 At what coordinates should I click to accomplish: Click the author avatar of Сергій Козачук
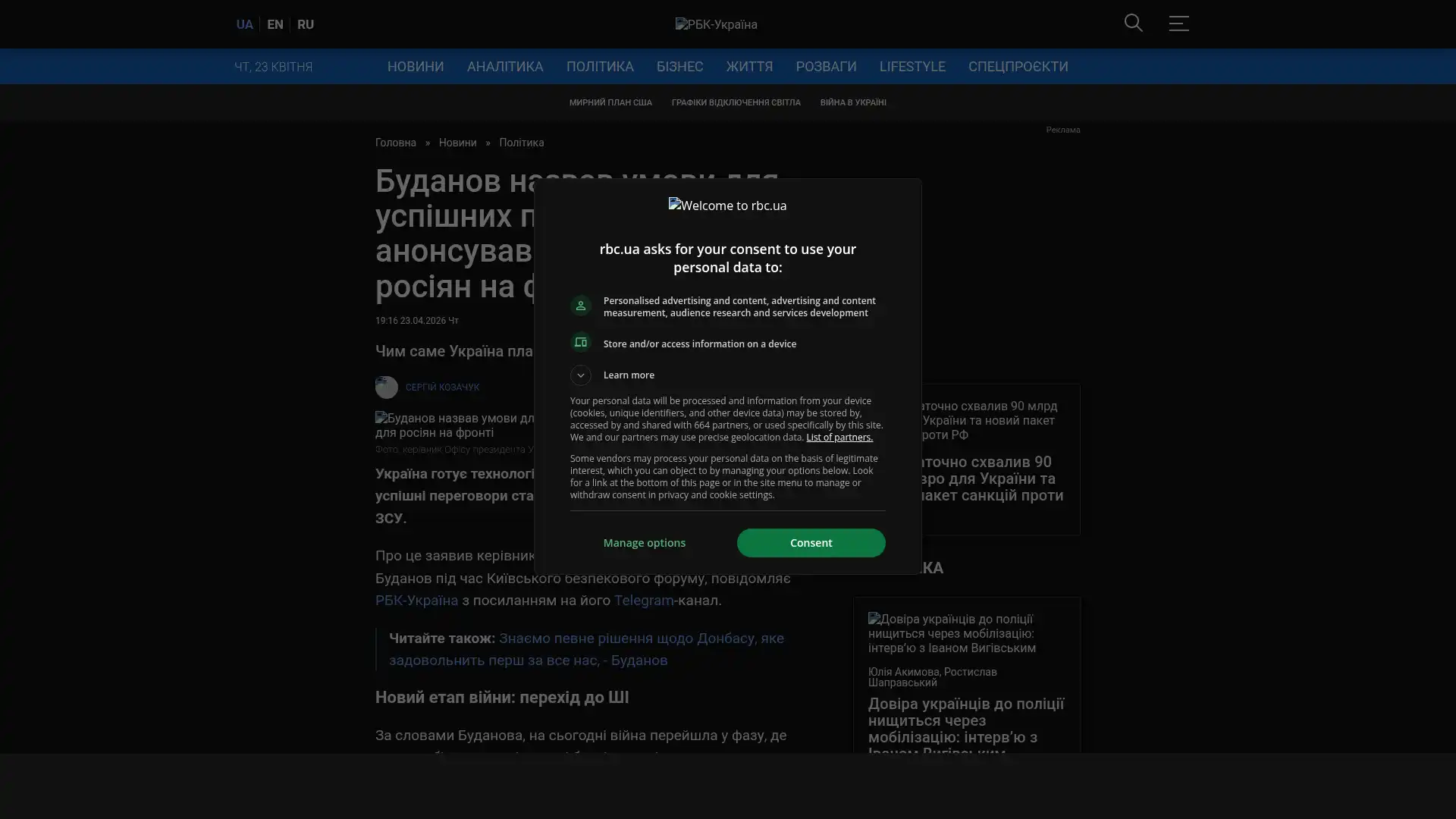point(387,388)
